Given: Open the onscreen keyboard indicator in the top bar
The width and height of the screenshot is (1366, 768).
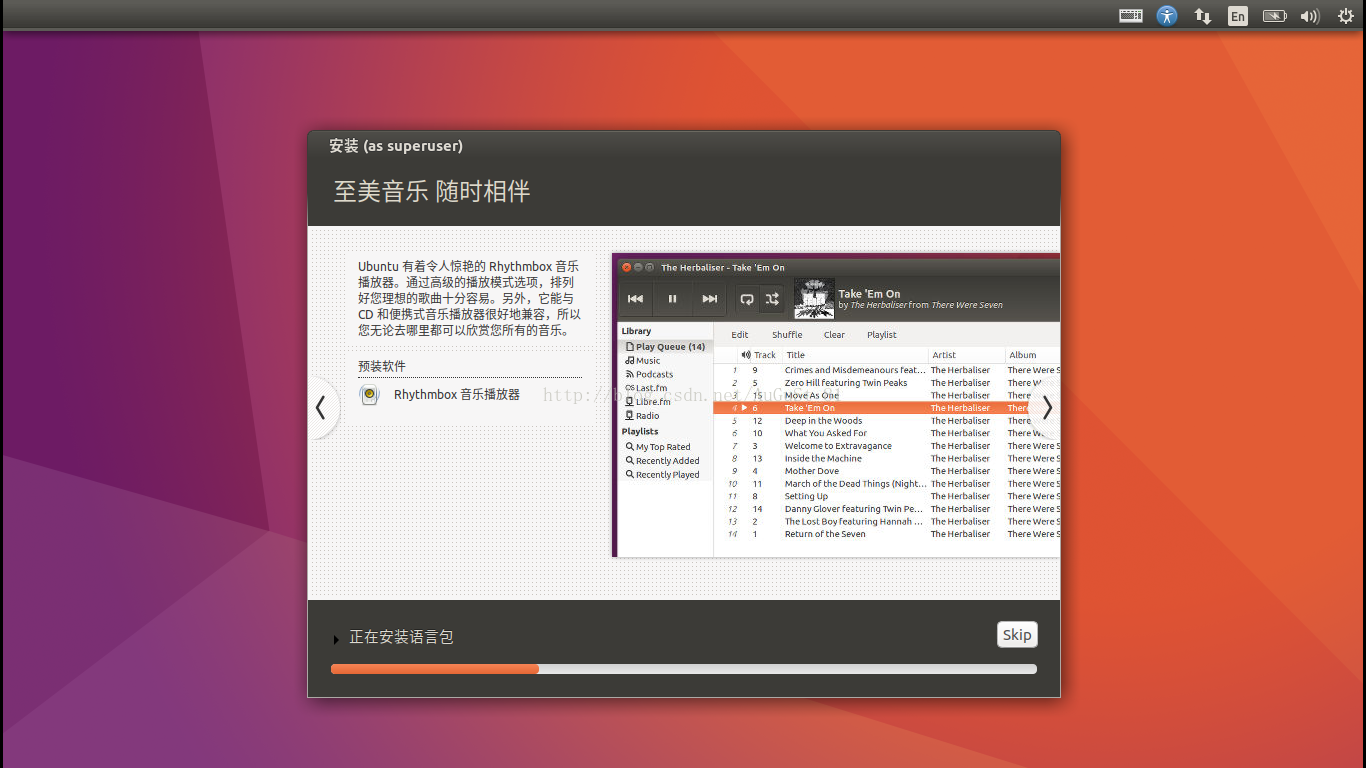Looking at the screenshot, I should (1131, 16).
